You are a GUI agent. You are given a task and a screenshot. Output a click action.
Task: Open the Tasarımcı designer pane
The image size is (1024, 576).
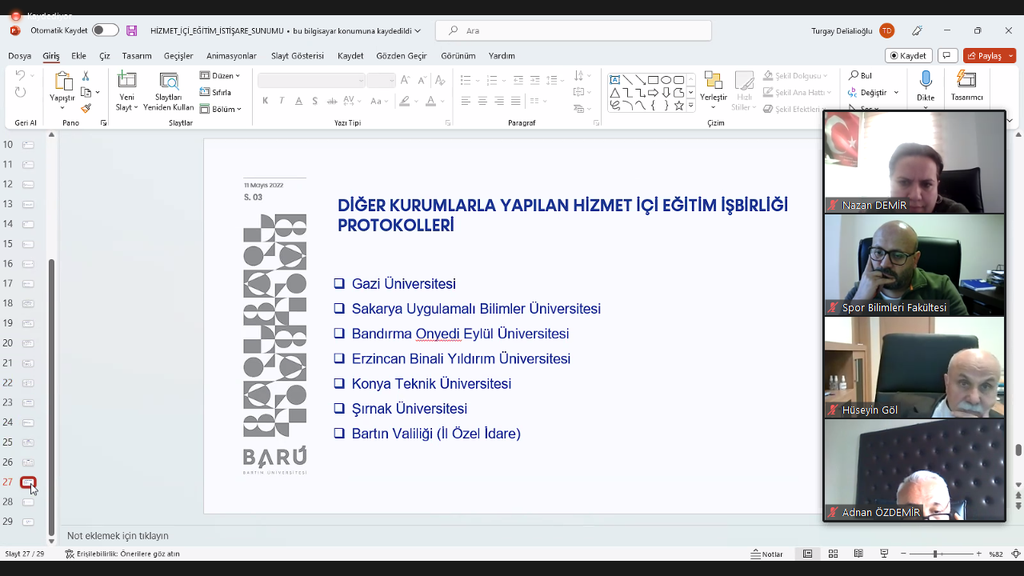point(967,86)
